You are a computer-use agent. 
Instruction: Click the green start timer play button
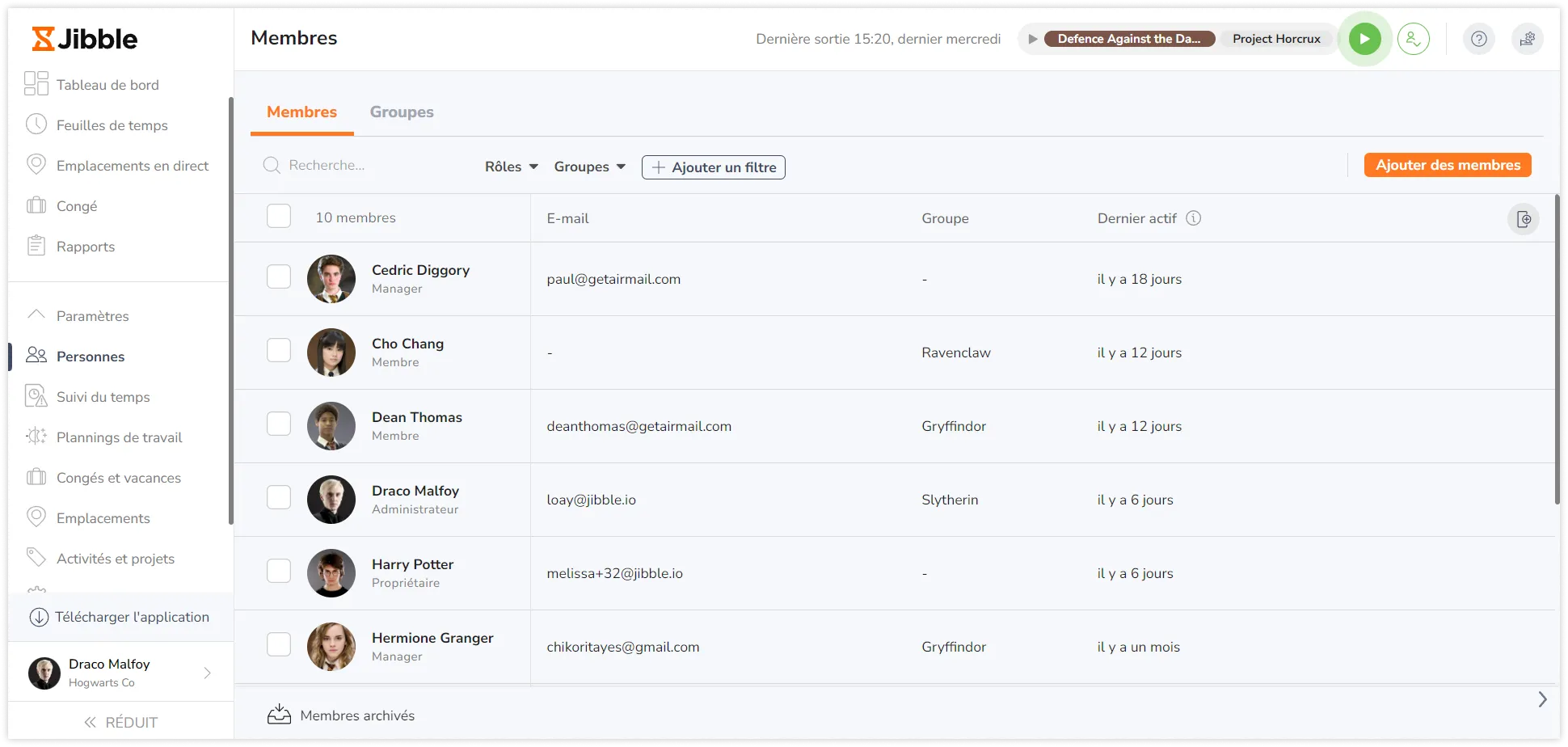point(1364,39)
